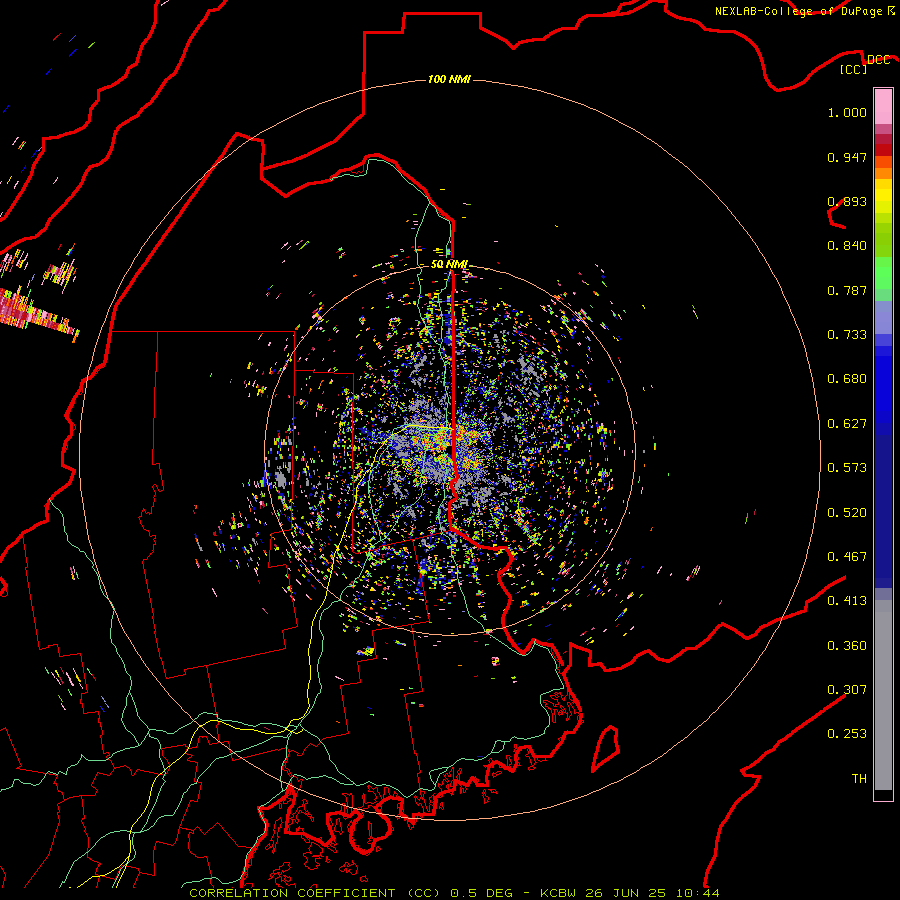Image resolution: width=900 pixels, height=900 pixels.
Task: Click the 0.573 legend value
Action: pyautogui.click(x=847, y=468)
